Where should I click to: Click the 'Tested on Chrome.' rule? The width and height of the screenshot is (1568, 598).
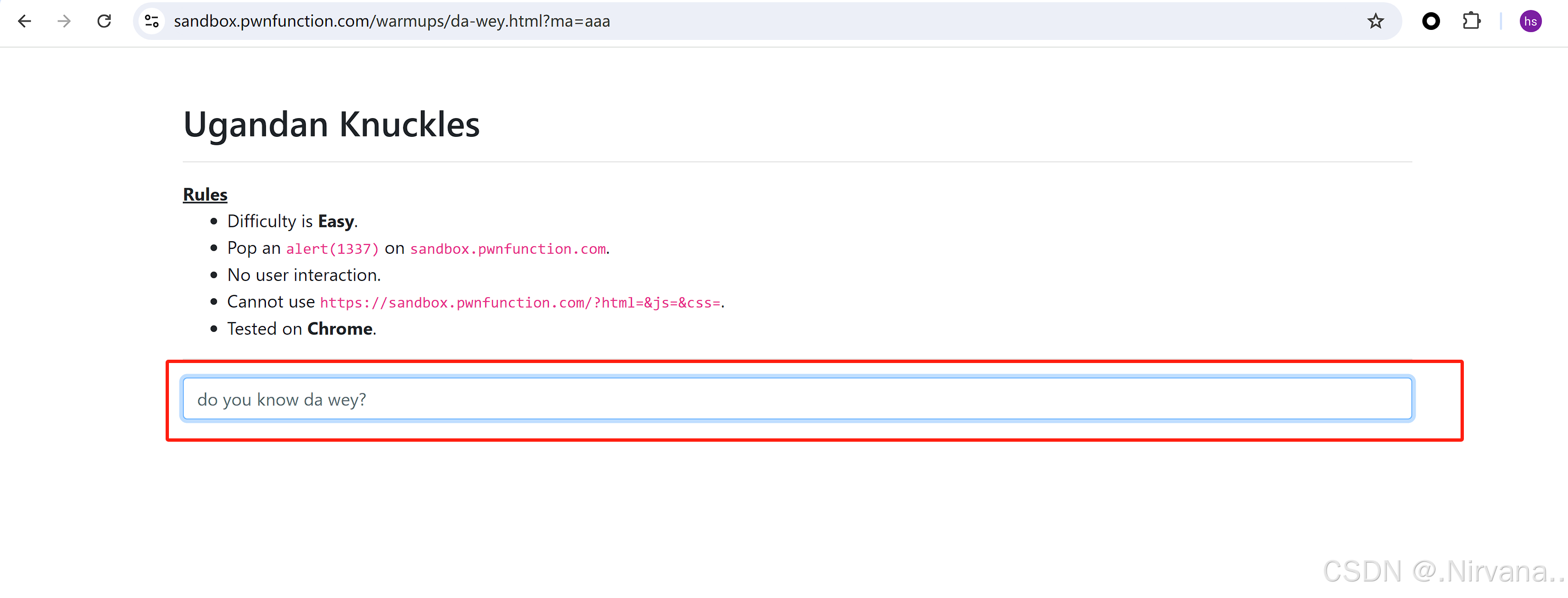click(x=302, y=329)
